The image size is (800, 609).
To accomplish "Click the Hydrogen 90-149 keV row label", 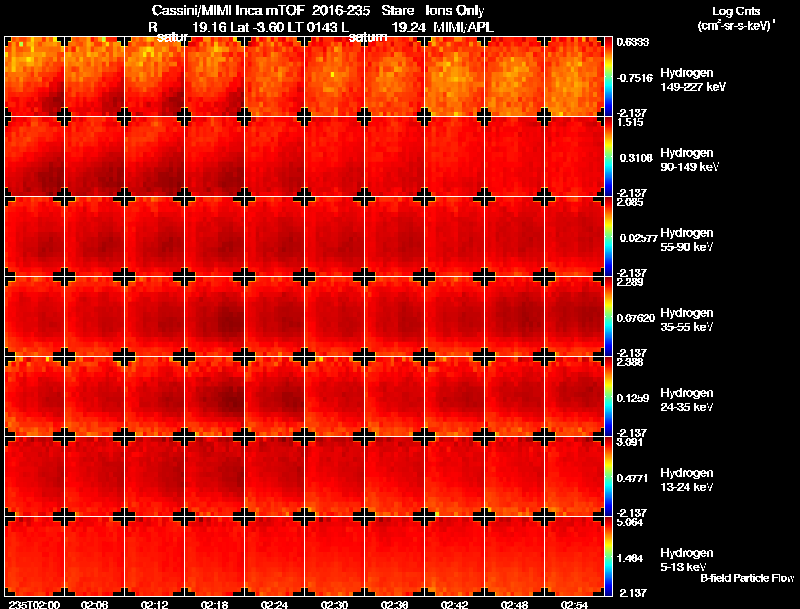I will (689, 160).
